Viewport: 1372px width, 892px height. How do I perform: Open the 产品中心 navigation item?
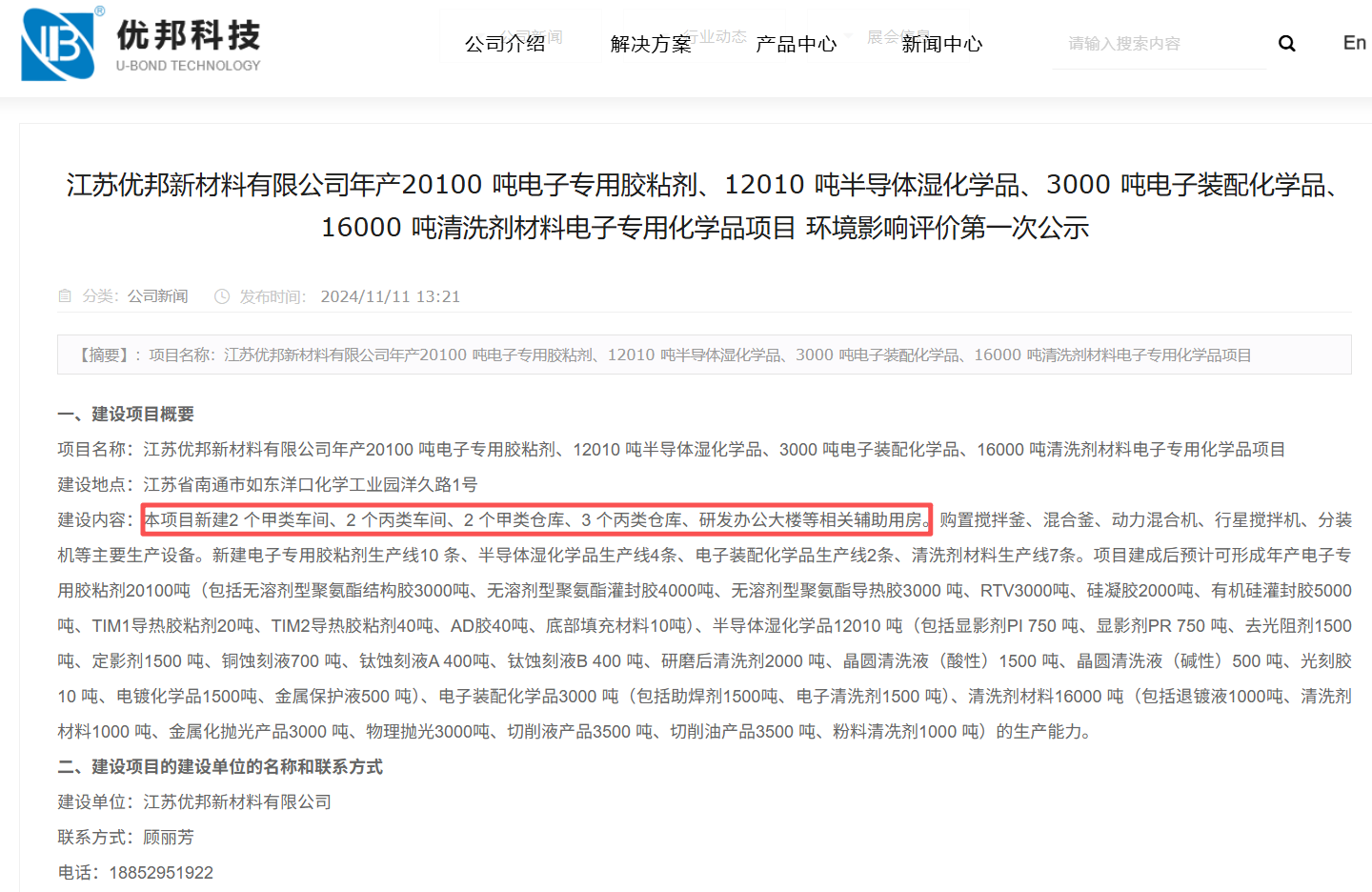[797, 44]
